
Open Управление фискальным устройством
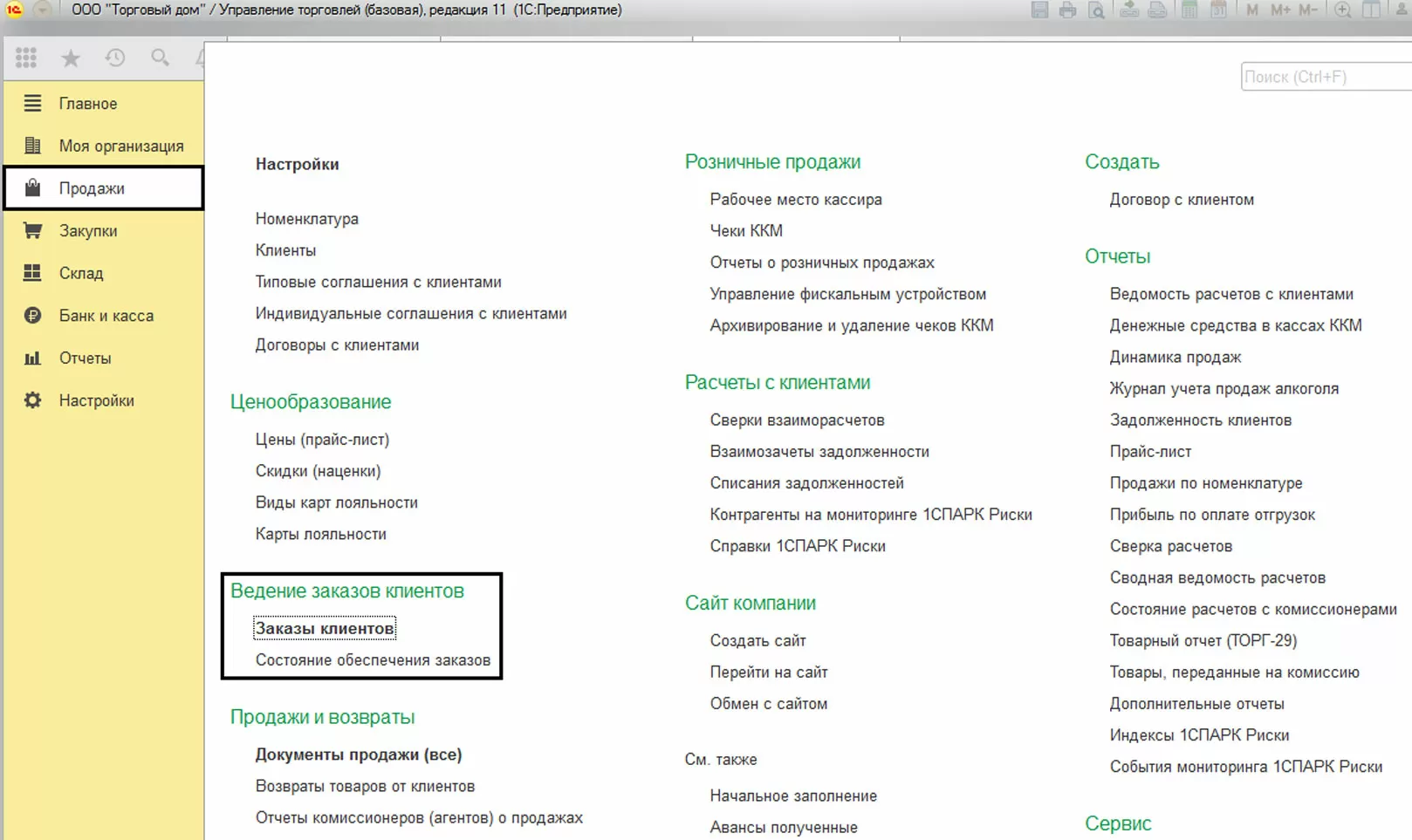(847, 294)
